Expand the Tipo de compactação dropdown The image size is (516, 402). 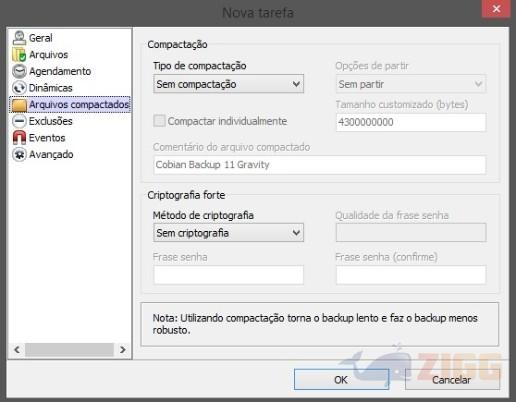point(229,84)
